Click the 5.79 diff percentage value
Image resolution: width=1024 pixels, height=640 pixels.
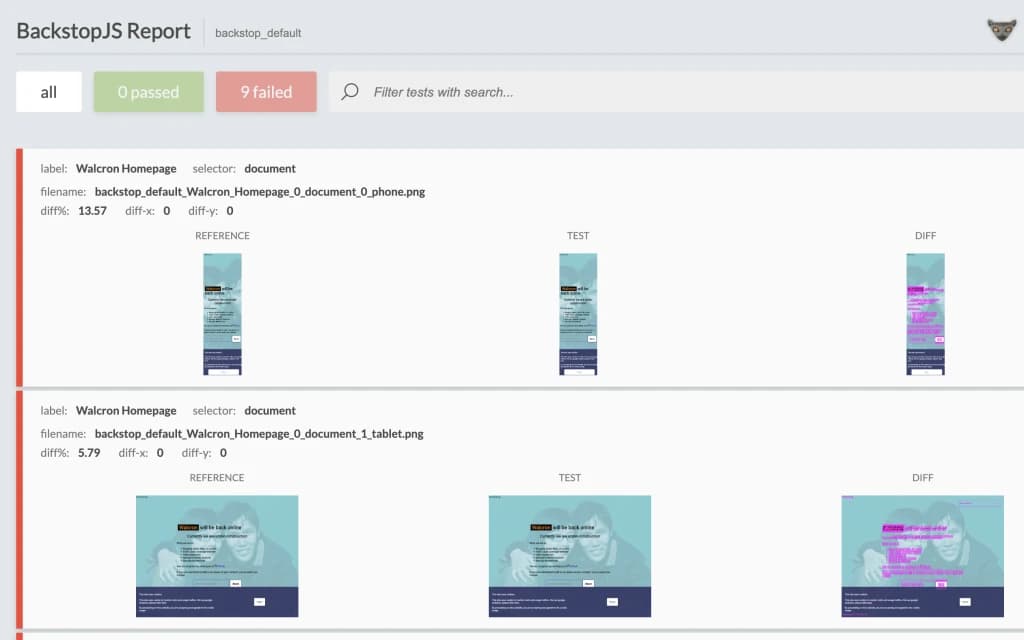click(x=89, y=453)
